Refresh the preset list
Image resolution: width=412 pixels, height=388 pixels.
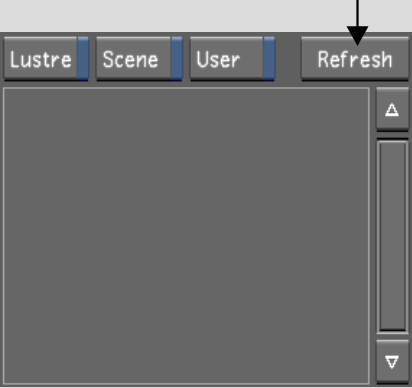(x=355, y=59)
